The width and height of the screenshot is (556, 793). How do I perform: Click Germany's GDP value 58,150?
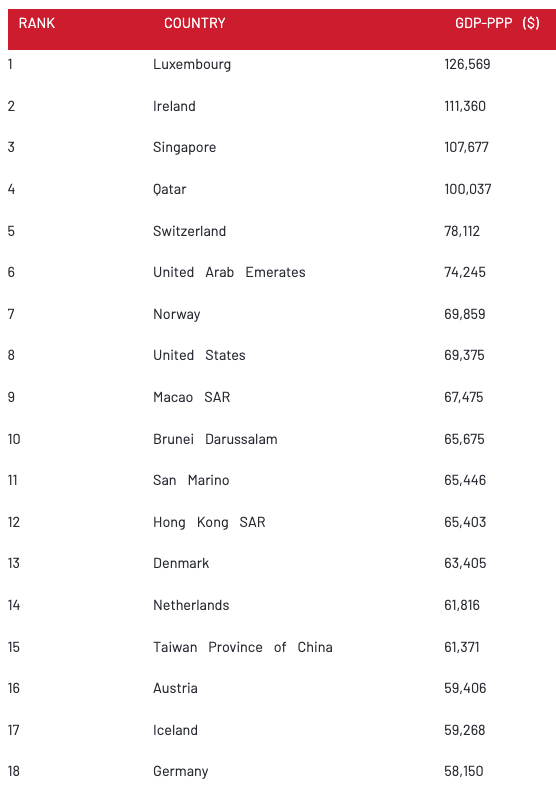pos(464,771)
